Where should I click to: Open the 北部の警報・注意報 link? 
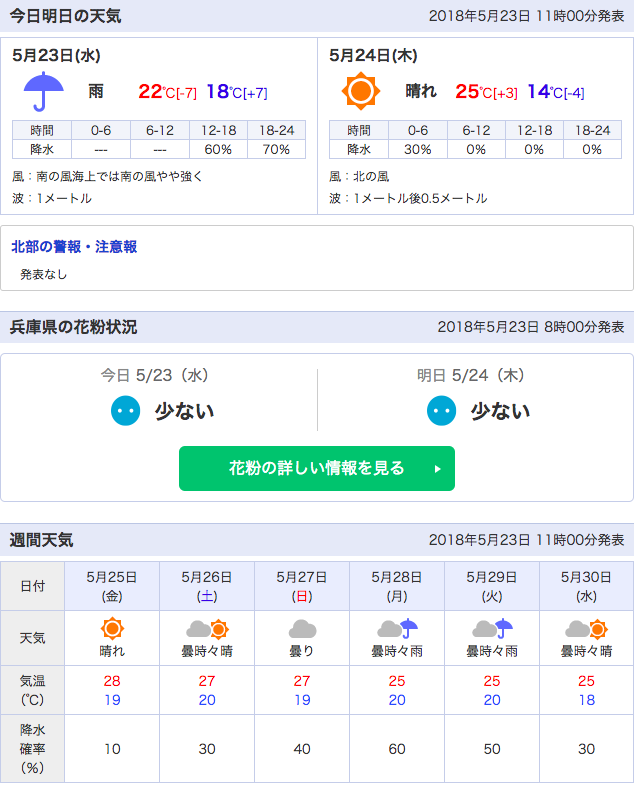tap(74, 246)
